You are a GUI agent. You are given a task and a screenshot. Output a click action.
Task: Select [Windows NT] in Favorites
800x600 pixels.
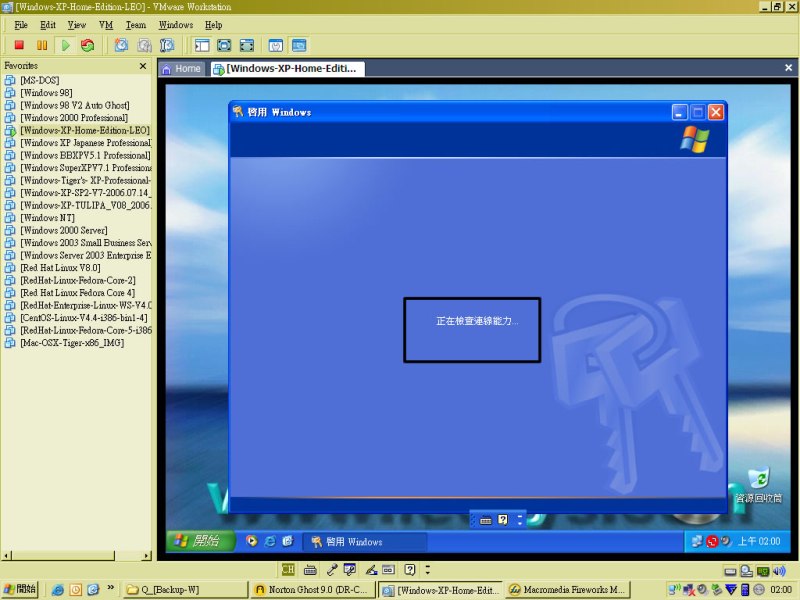[x=47, y=218]
